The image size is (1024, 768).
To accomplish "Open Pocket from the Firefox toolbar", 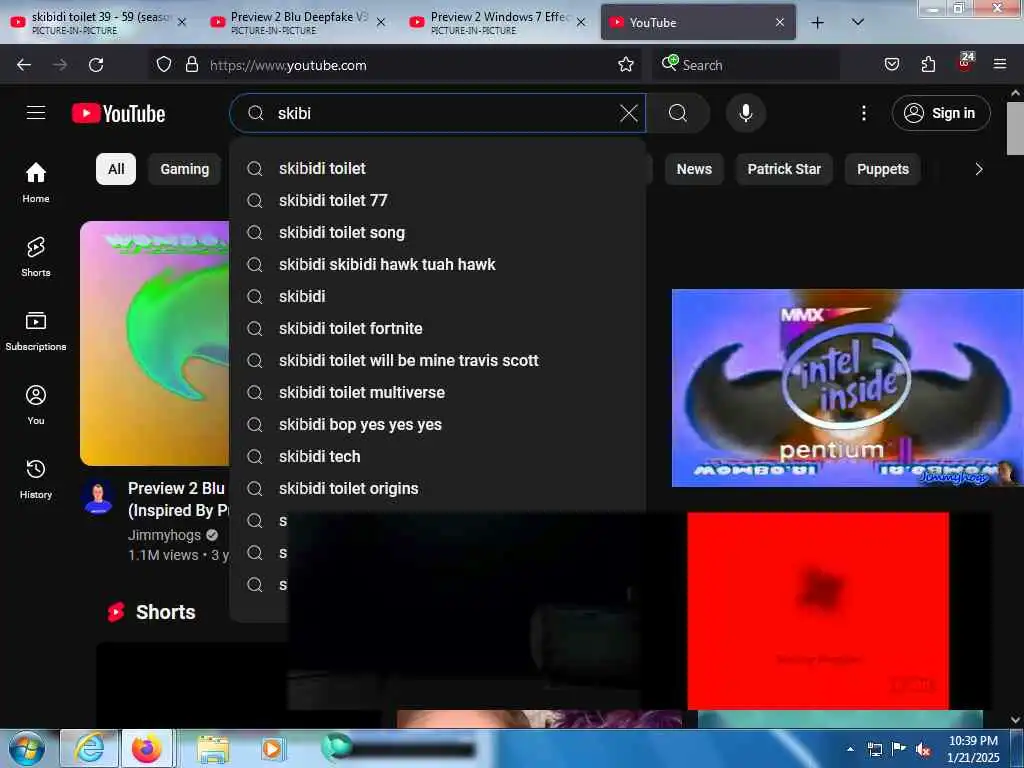I will click(x=891, y=65).
